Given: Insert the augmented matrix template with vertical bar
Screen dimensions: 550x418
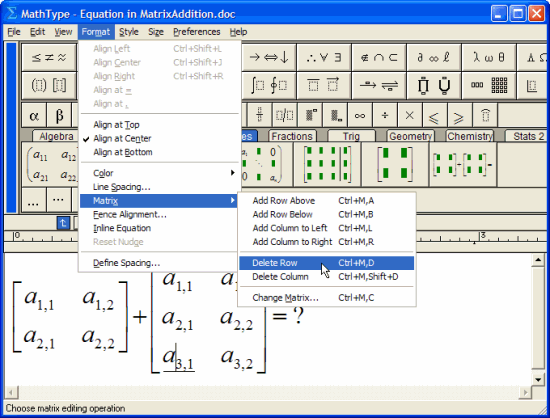Looking at the screenshot, I should 327,165.
